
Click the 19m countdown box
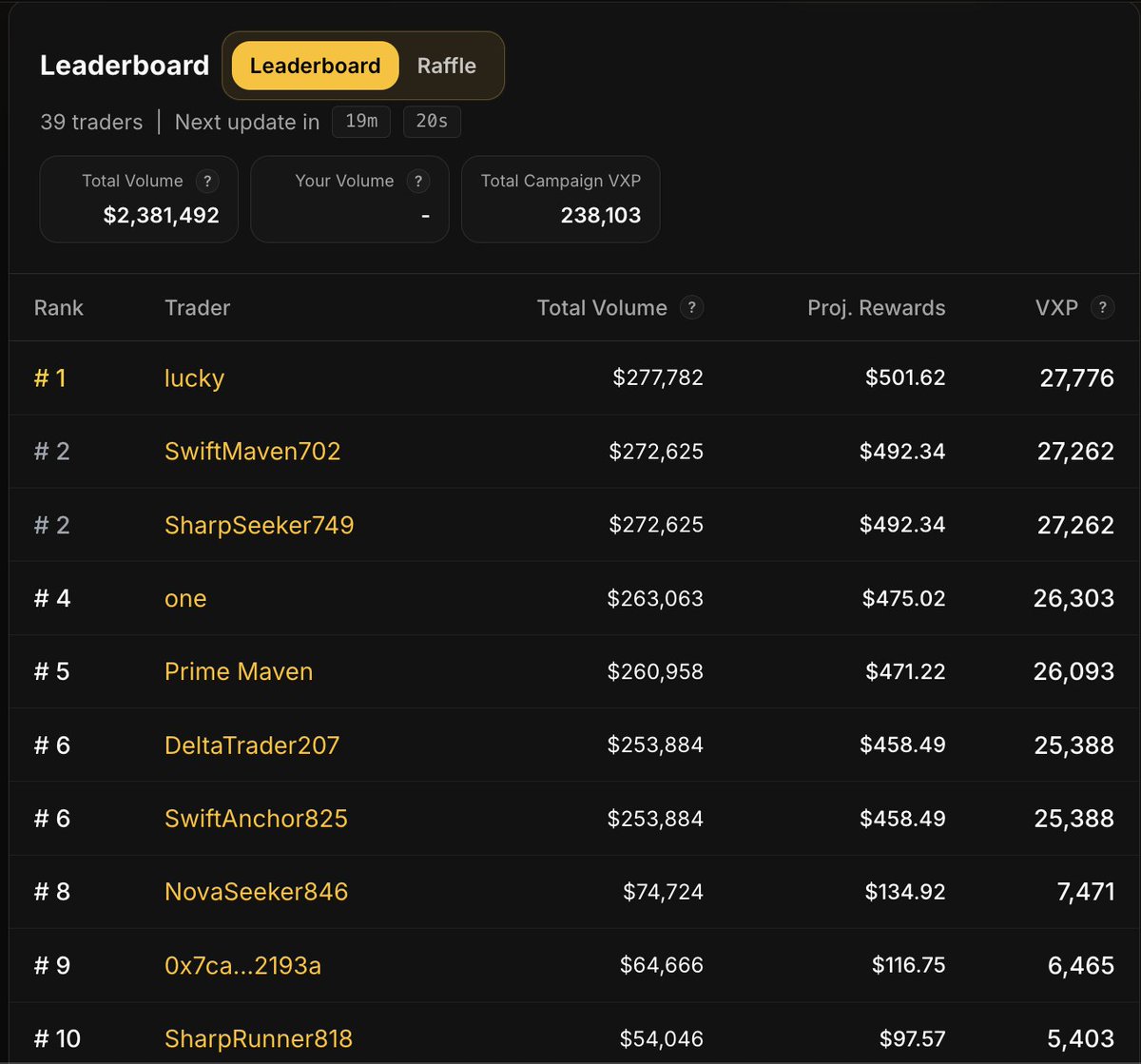(361, 122)
